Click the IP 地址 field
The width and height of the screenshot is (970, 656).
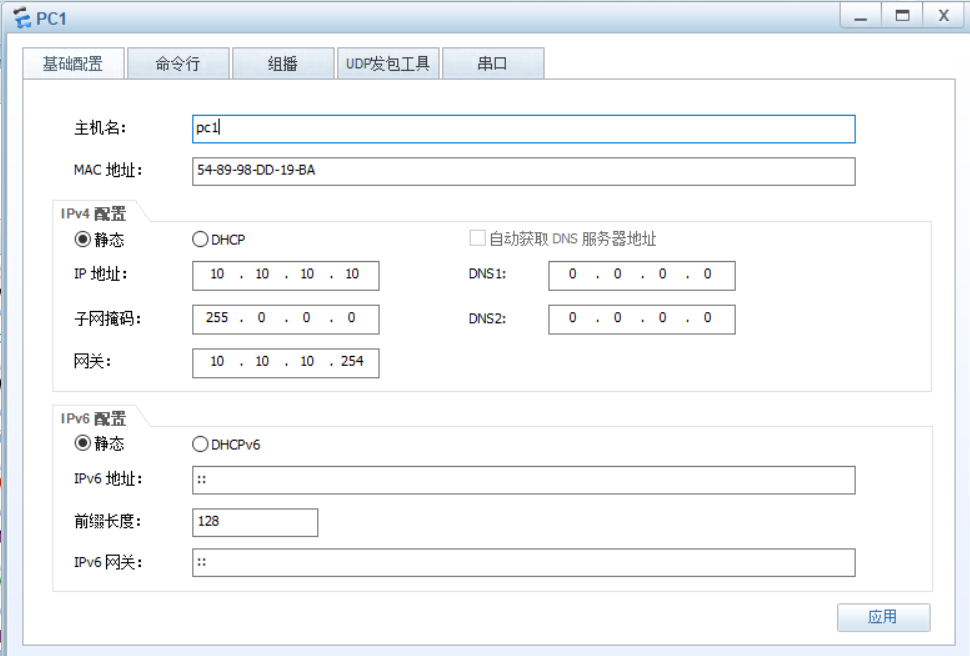(285, 275)
